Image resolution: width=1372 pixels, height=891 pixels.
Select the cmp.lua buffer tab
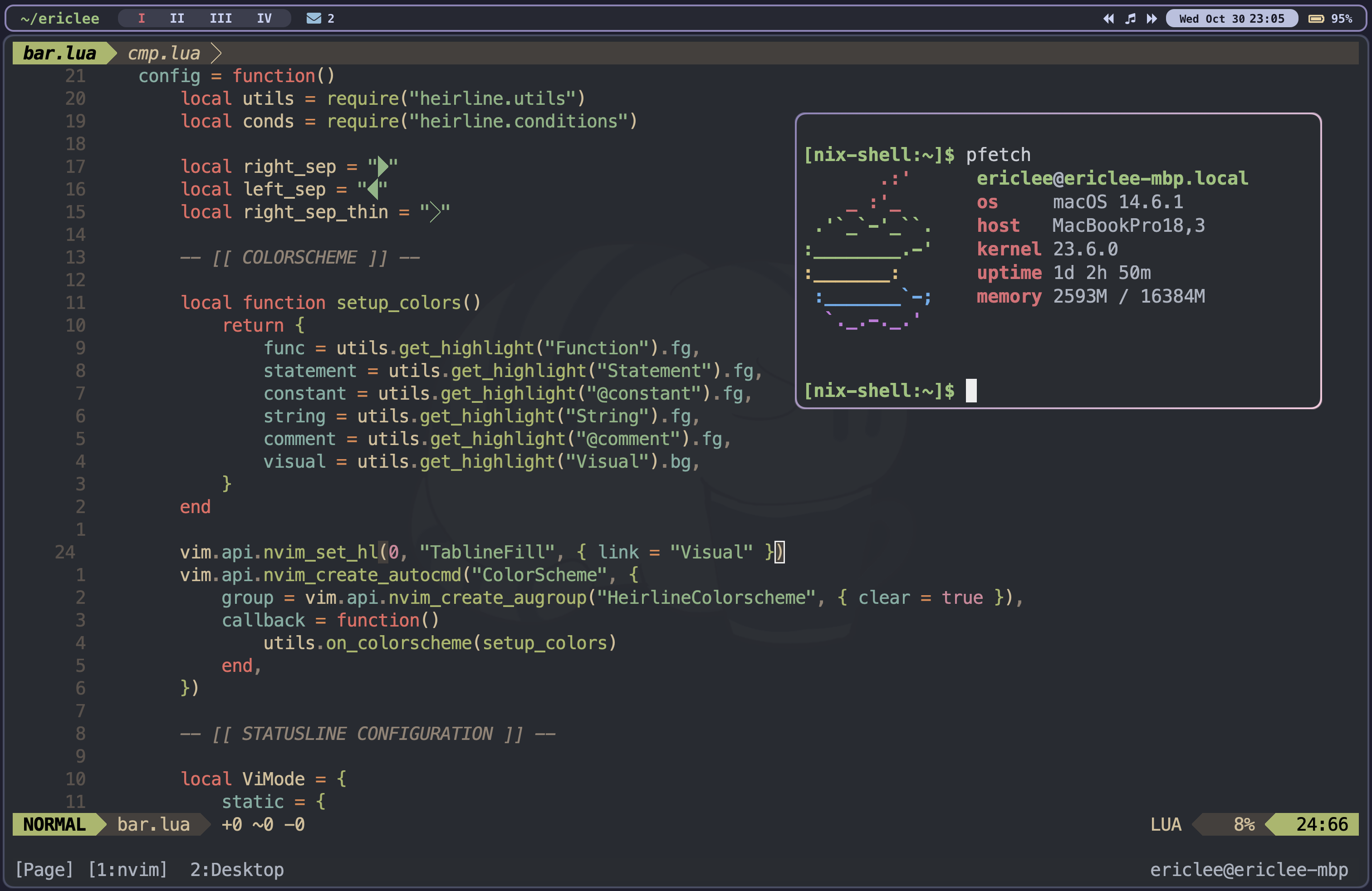[x=164, y=53]
